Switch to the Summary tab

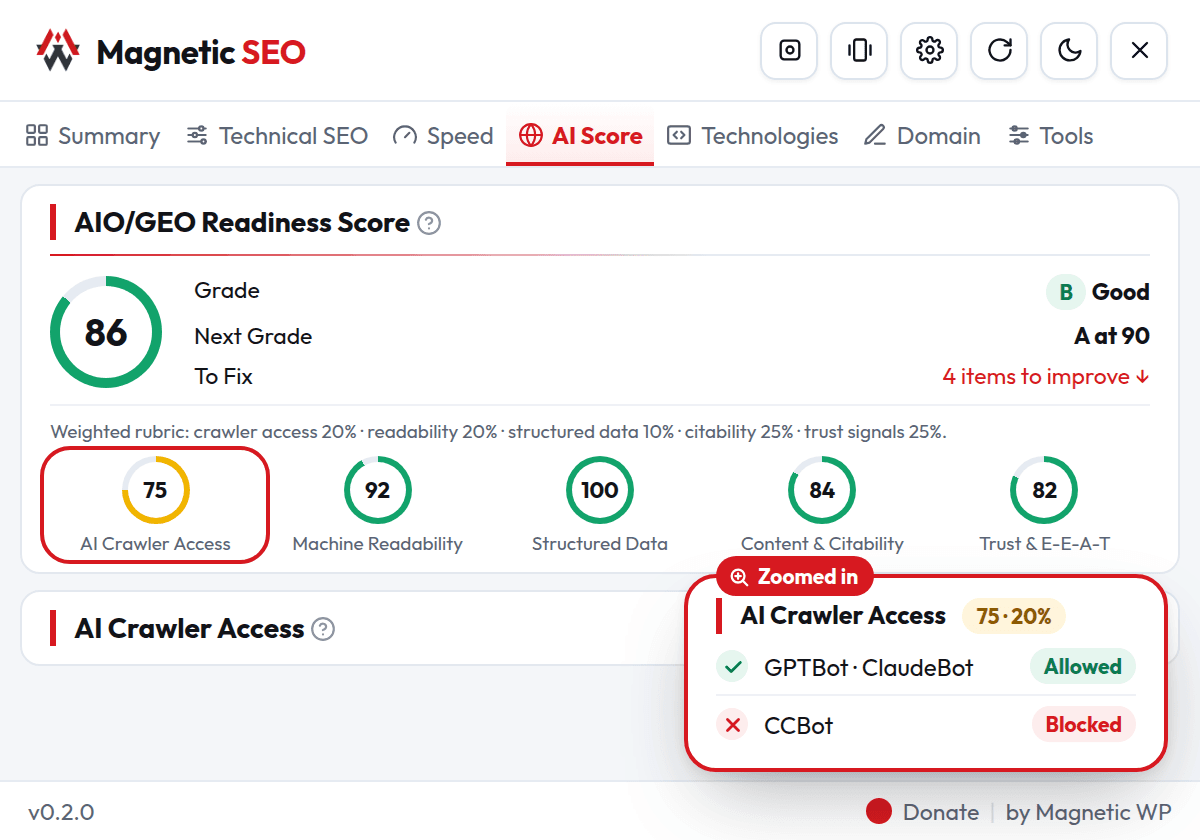click(x=92, y=136)
